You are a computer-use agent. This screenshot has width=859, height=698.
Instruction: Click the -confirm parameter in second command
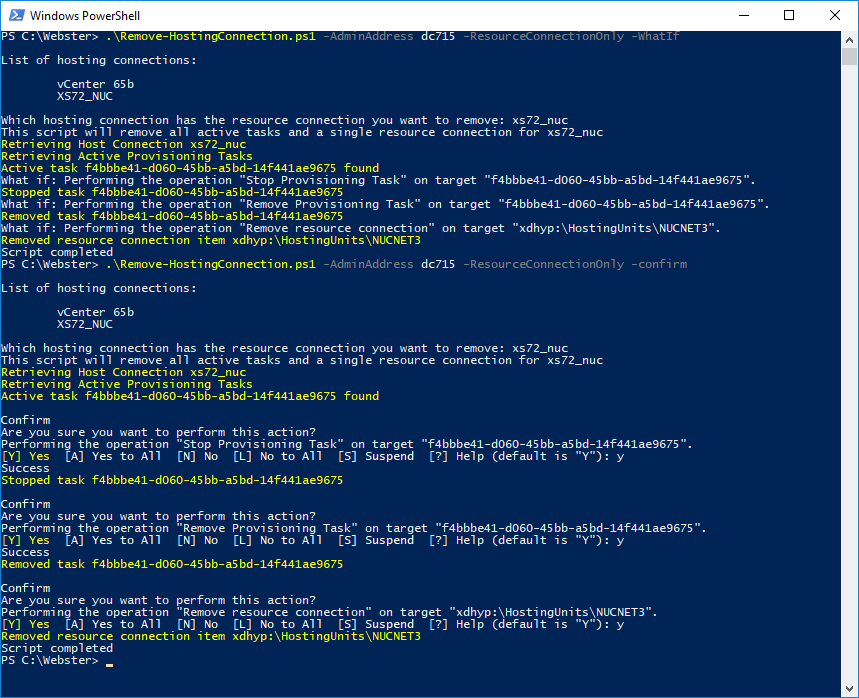click(x=658, y=264)
